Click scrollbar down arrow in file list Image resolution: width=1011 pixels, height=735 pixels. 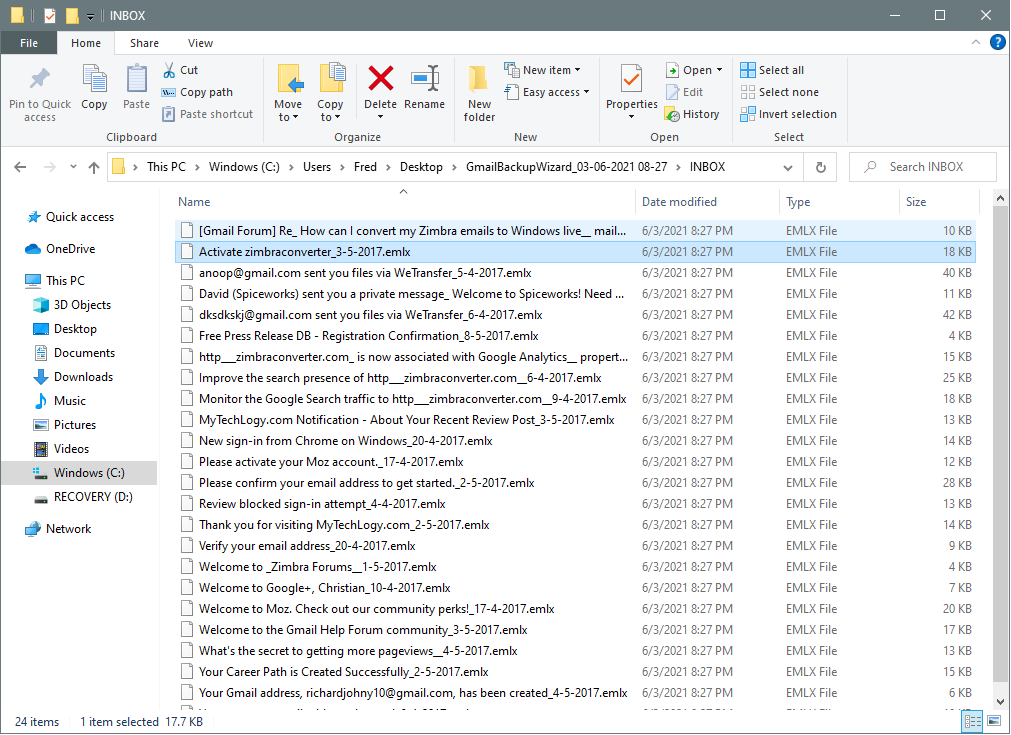click(x=999, y=701)
